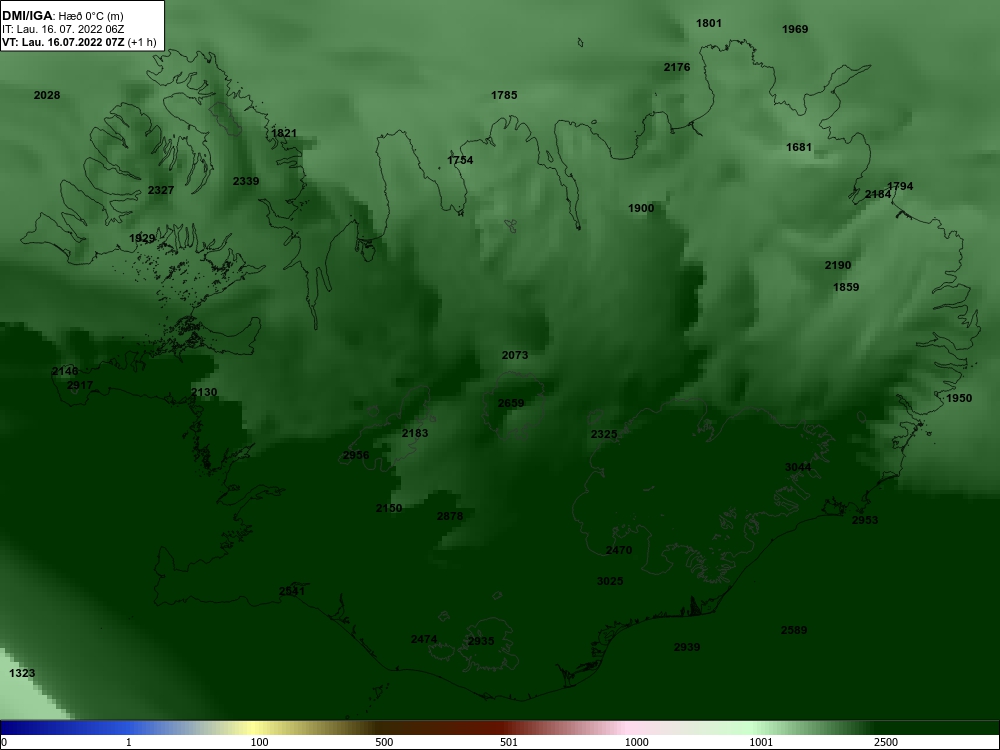Select the 2130 label
1000x750 pixels.
[x=204, y=392]
